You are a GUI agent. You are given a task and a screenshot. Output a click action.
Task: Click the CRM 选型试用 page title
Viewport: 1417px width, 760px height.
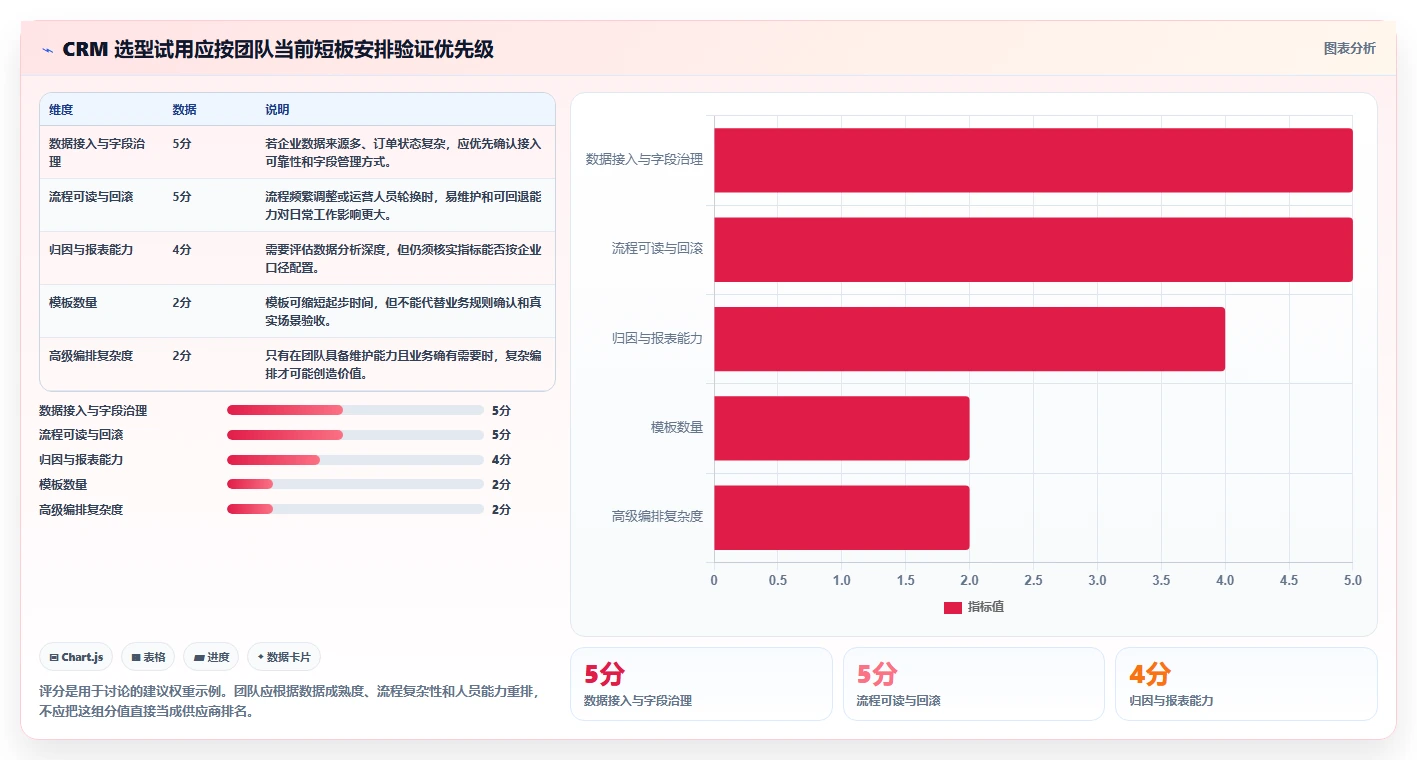(x=278, y=50)
